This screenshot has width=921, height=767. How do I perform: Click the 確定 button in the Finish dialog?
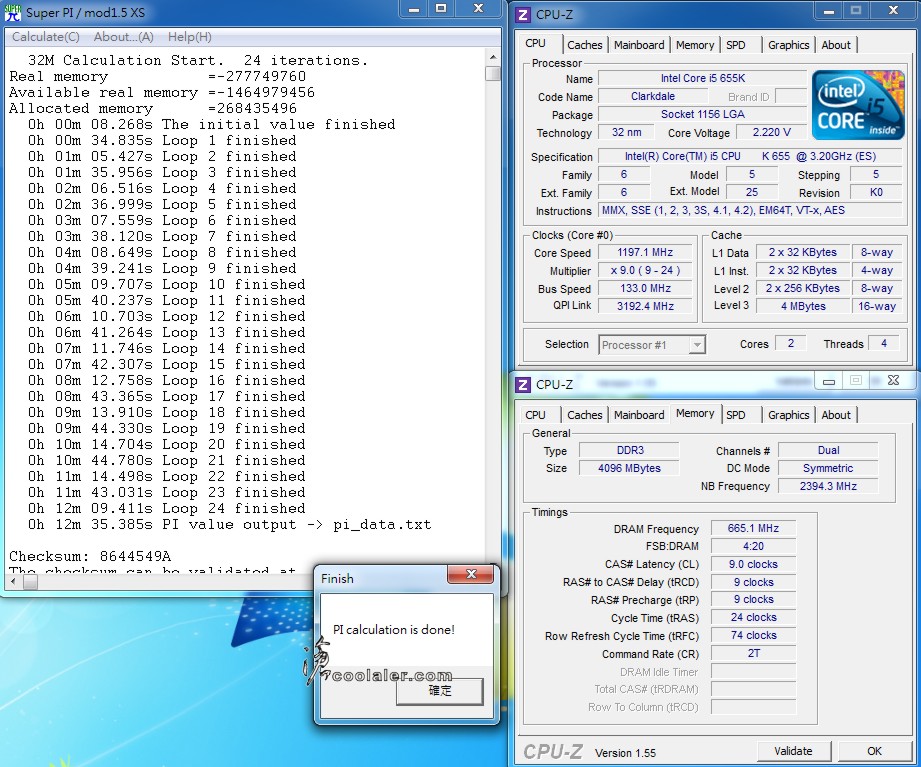tap(440, 691)
